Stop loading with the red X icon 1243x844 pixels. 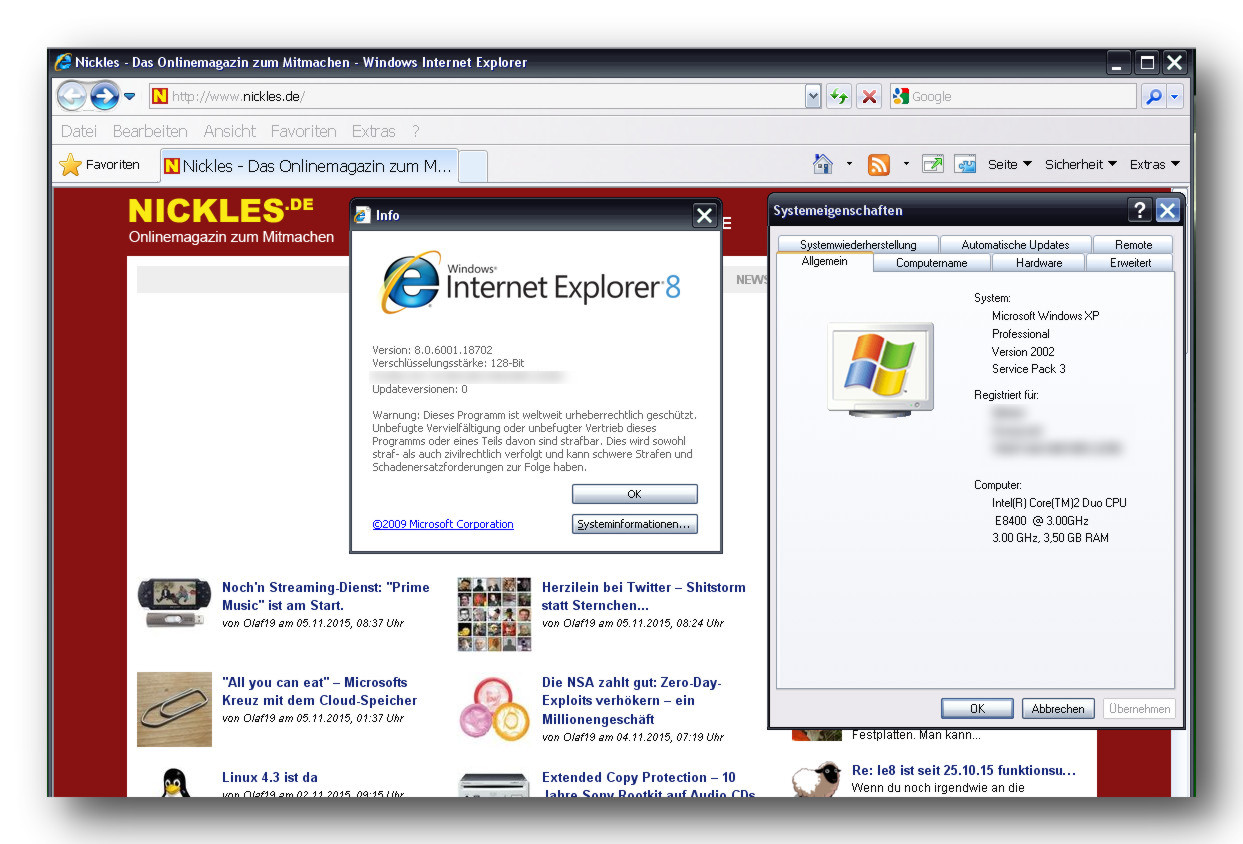pyautogui.click(x=869, y=97)
